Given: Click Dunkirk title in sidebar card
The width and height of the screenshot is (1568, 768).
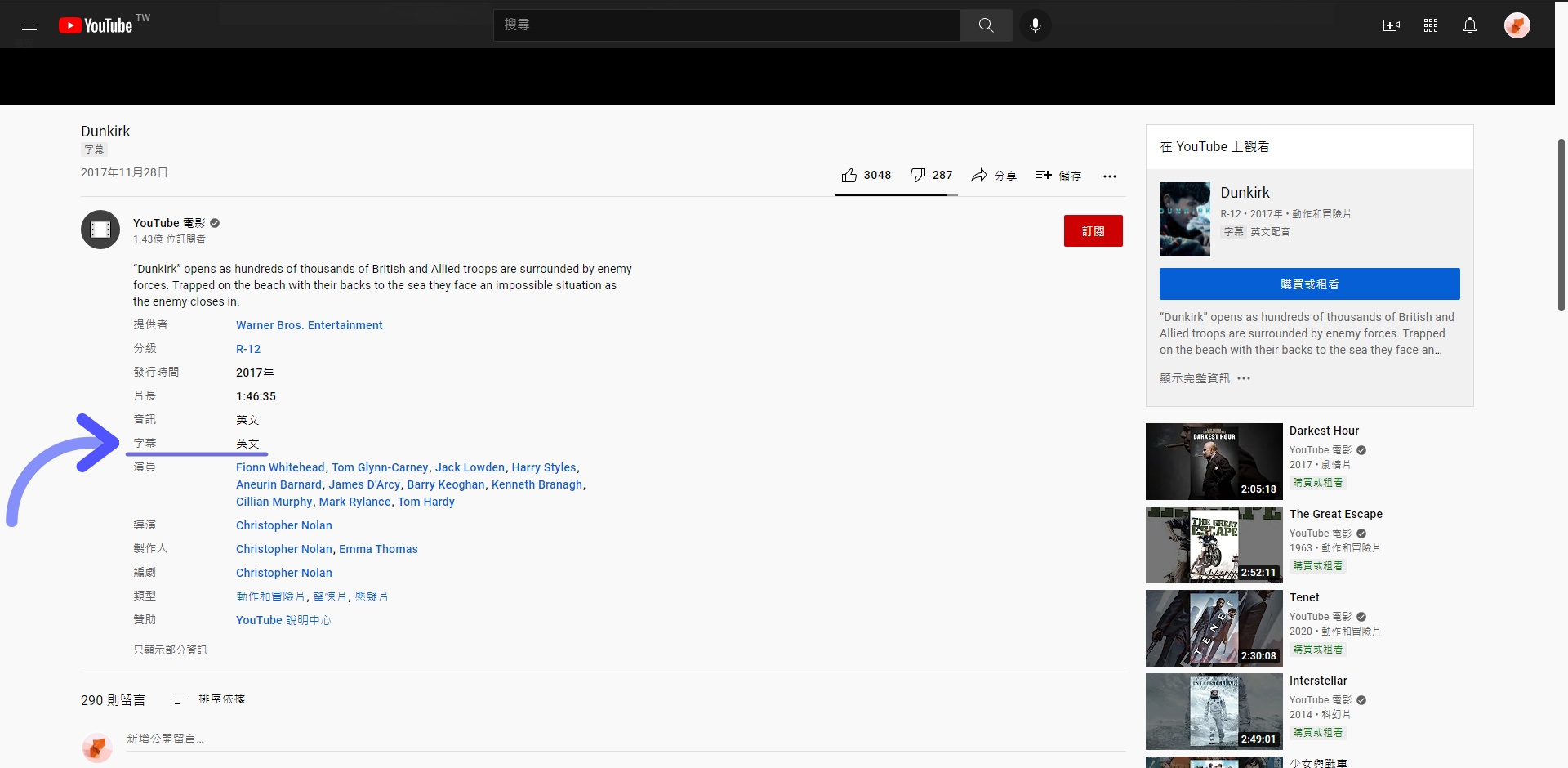Looking at the screenshot, I should [x=1245, y=193].
